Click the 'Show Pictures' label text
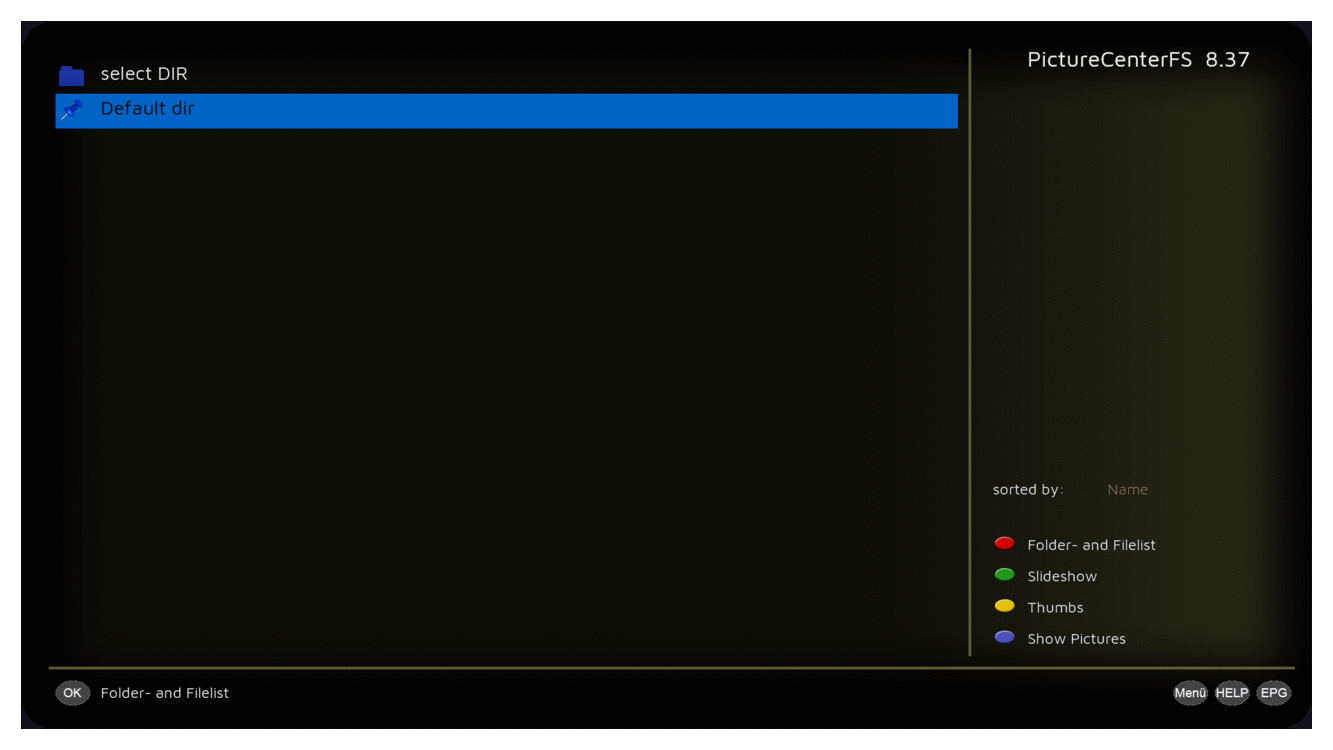This screenshot has width=1333, height=750. [1076, 639]
